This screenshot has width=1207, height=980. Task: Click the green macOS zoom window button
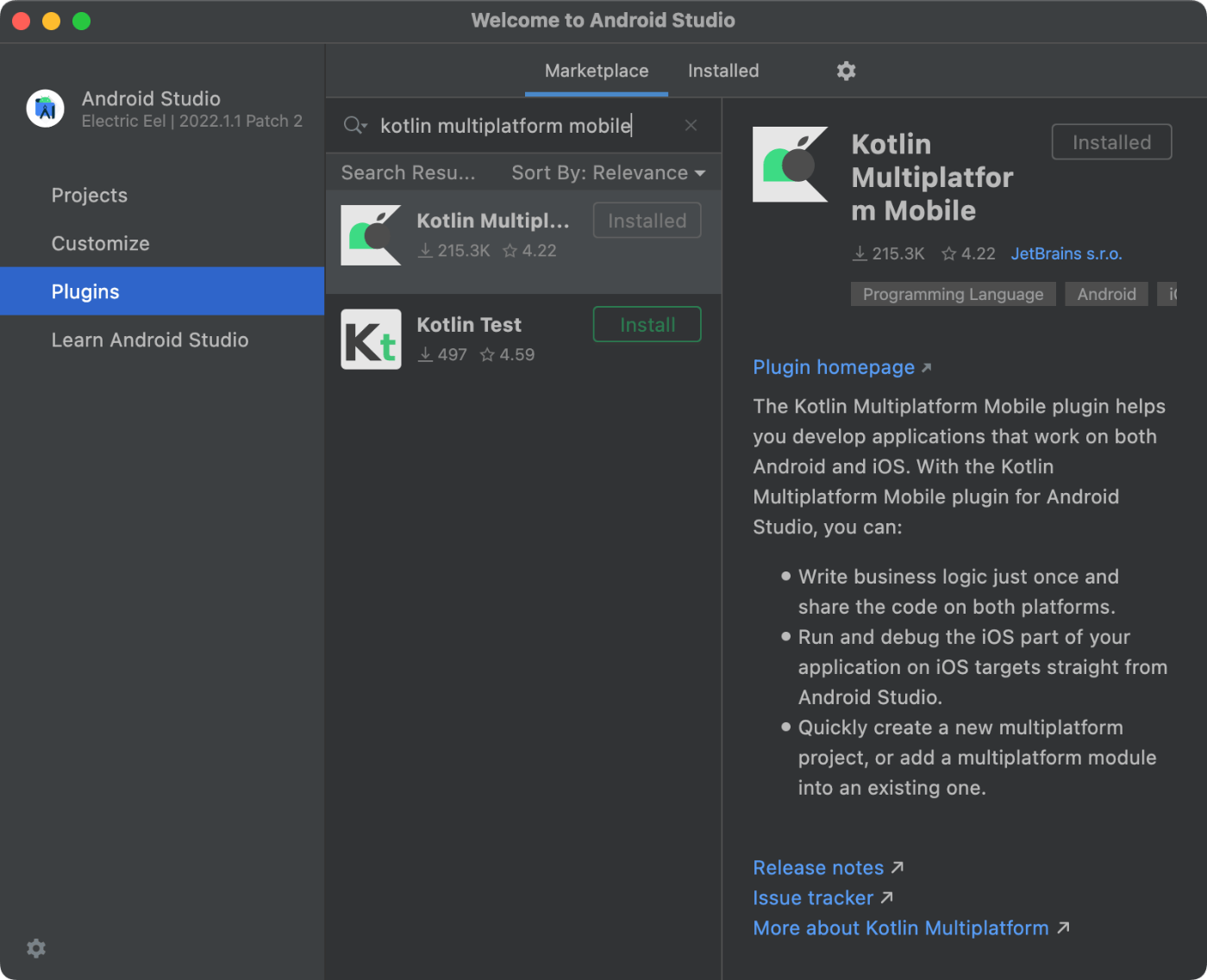pos(81,21)
